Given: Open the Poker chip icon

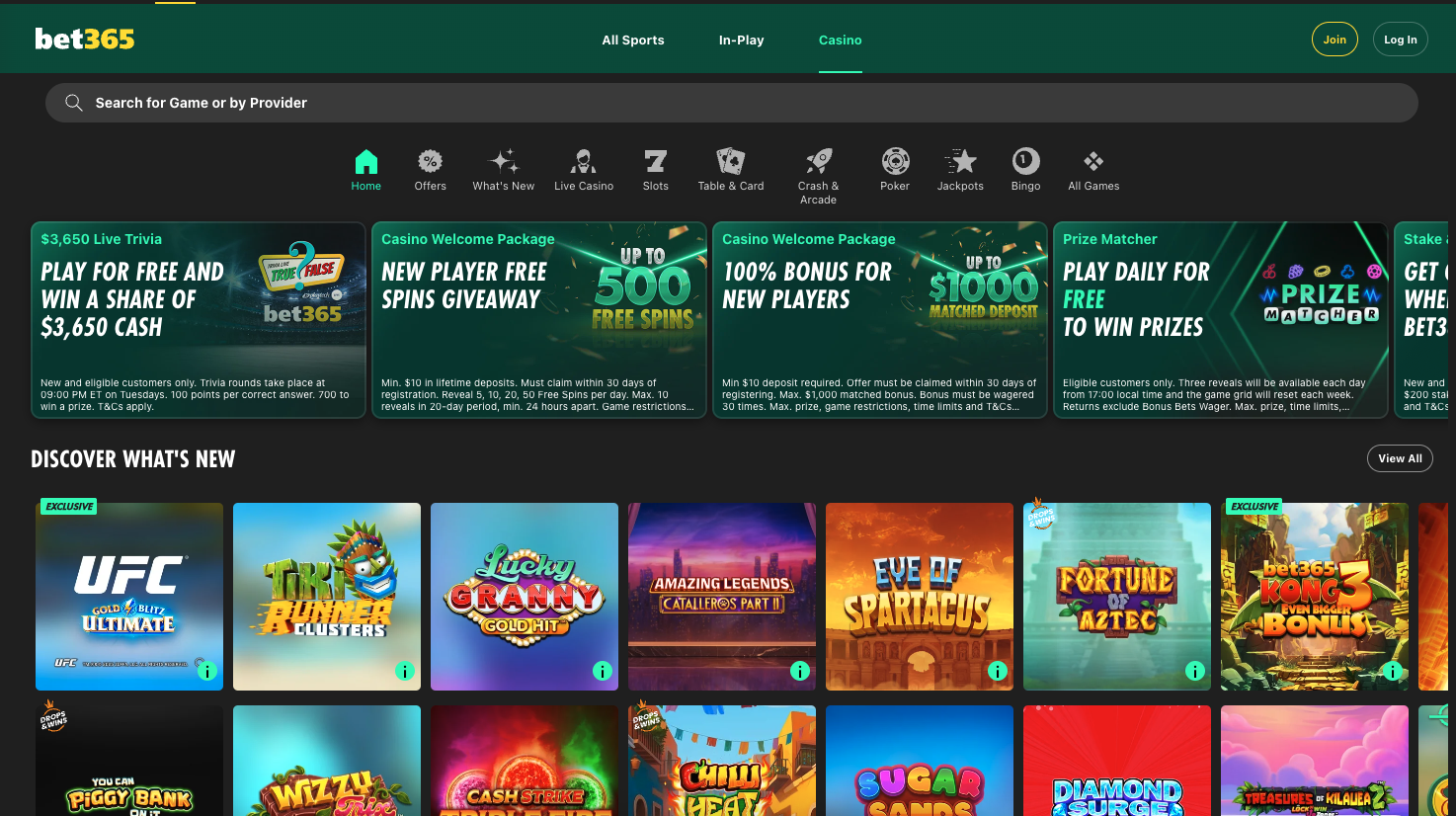Looking at the screenshot, I should click(895, 162).
